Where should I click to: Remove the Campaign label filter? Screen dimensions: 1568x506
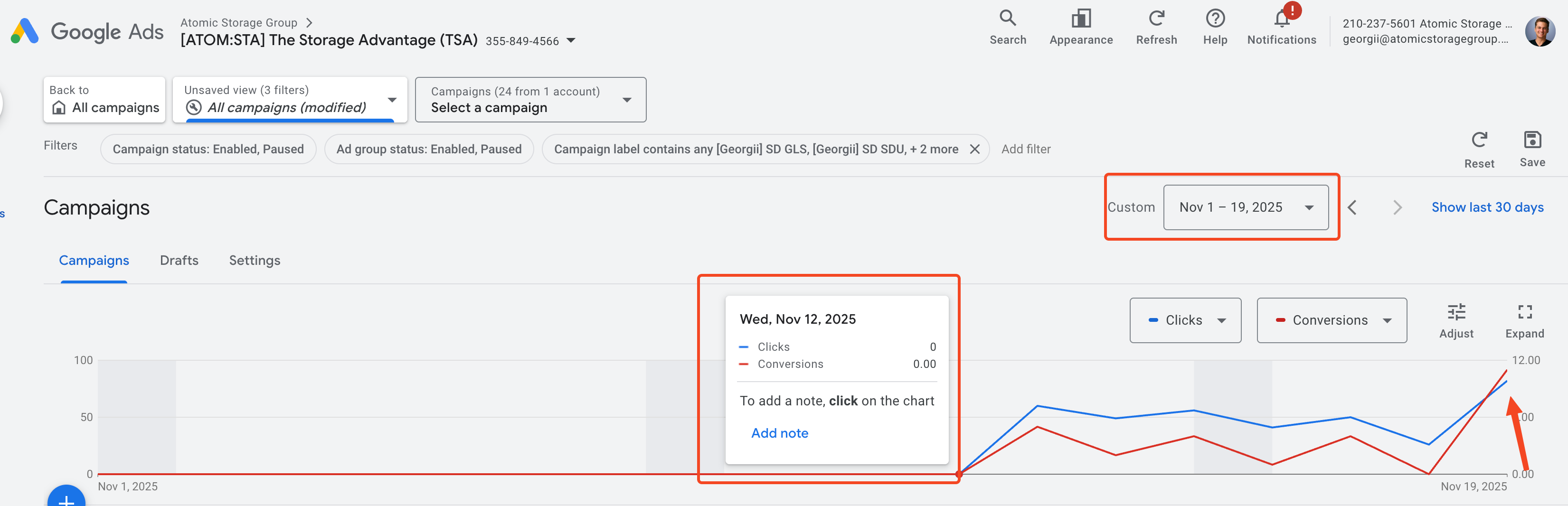coord(974,150)
